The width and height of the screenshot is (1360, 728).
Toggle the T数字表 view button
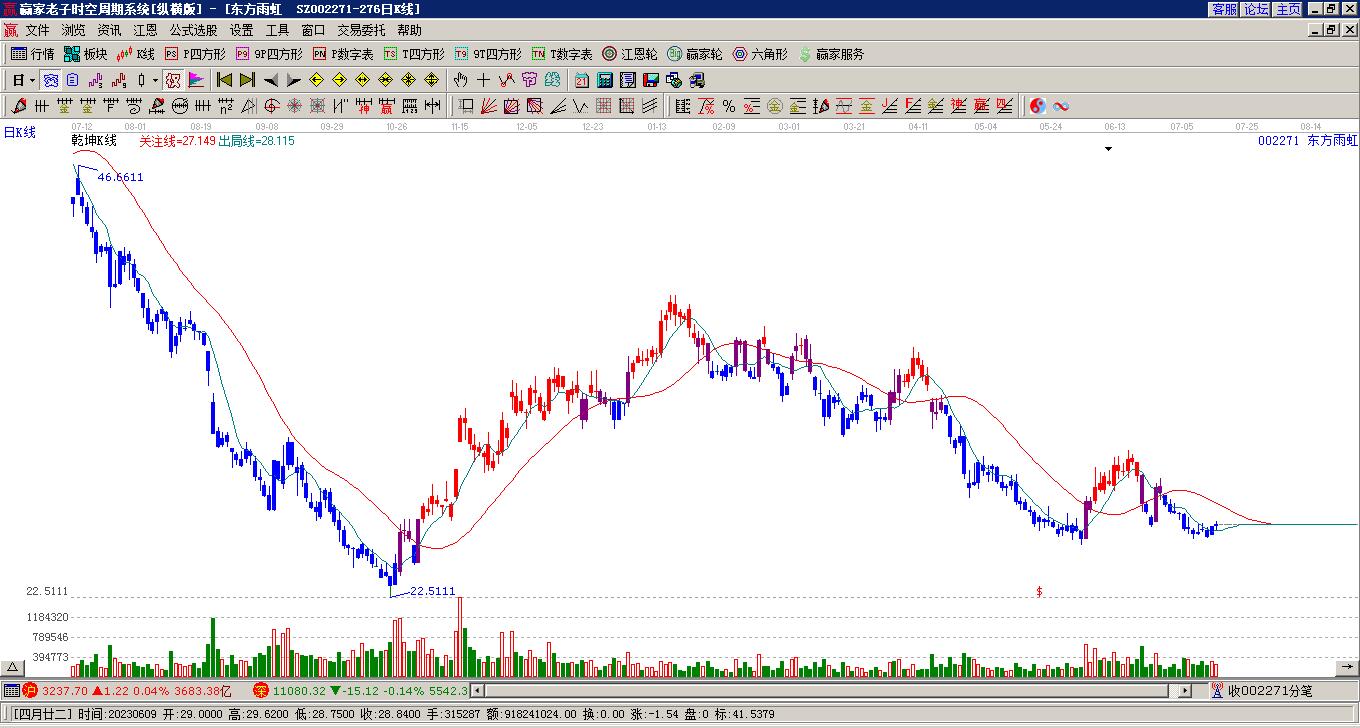(x=562, y=54)
